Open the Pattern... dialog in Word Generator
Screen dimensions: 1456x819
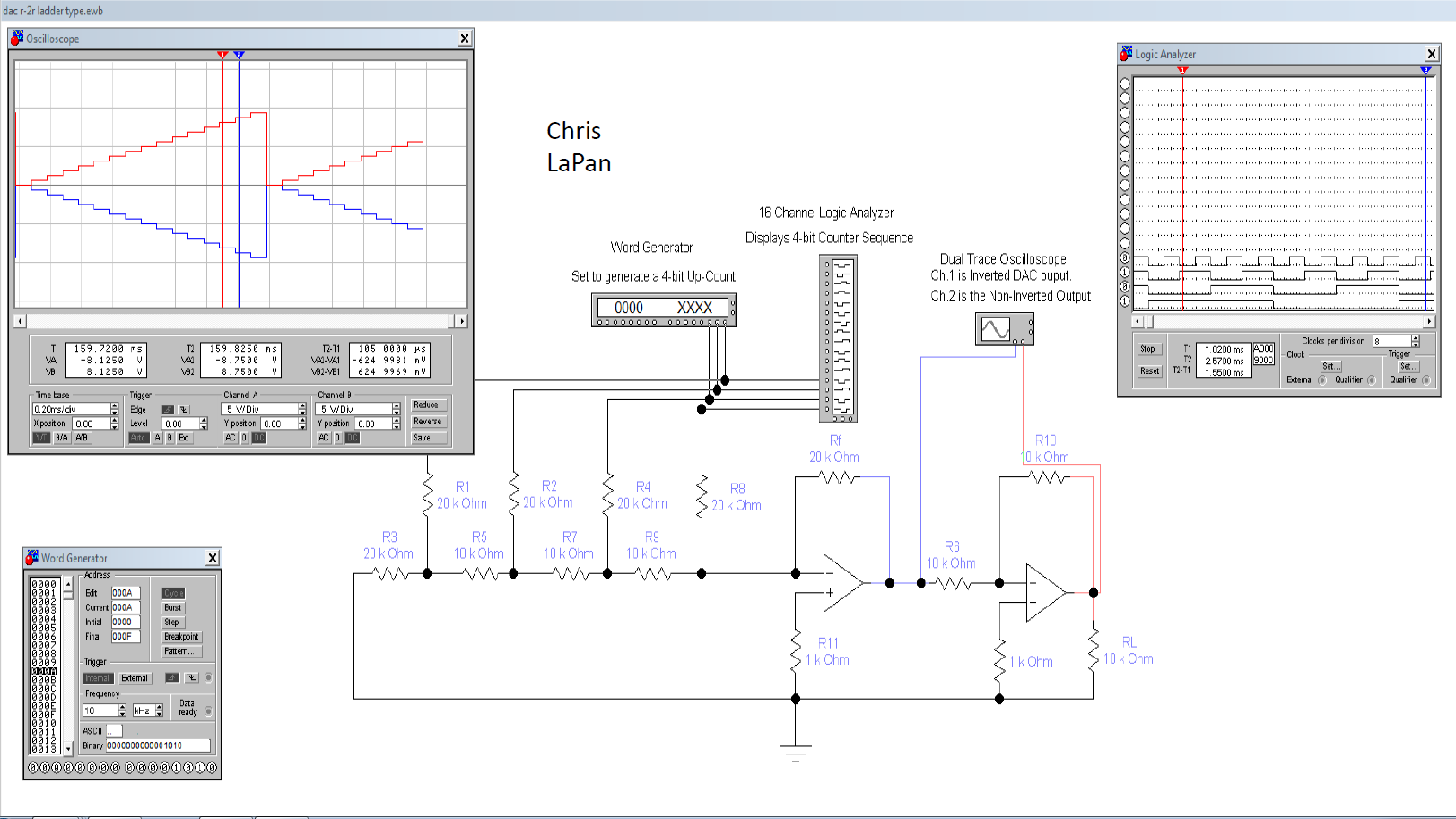point(182,651)
